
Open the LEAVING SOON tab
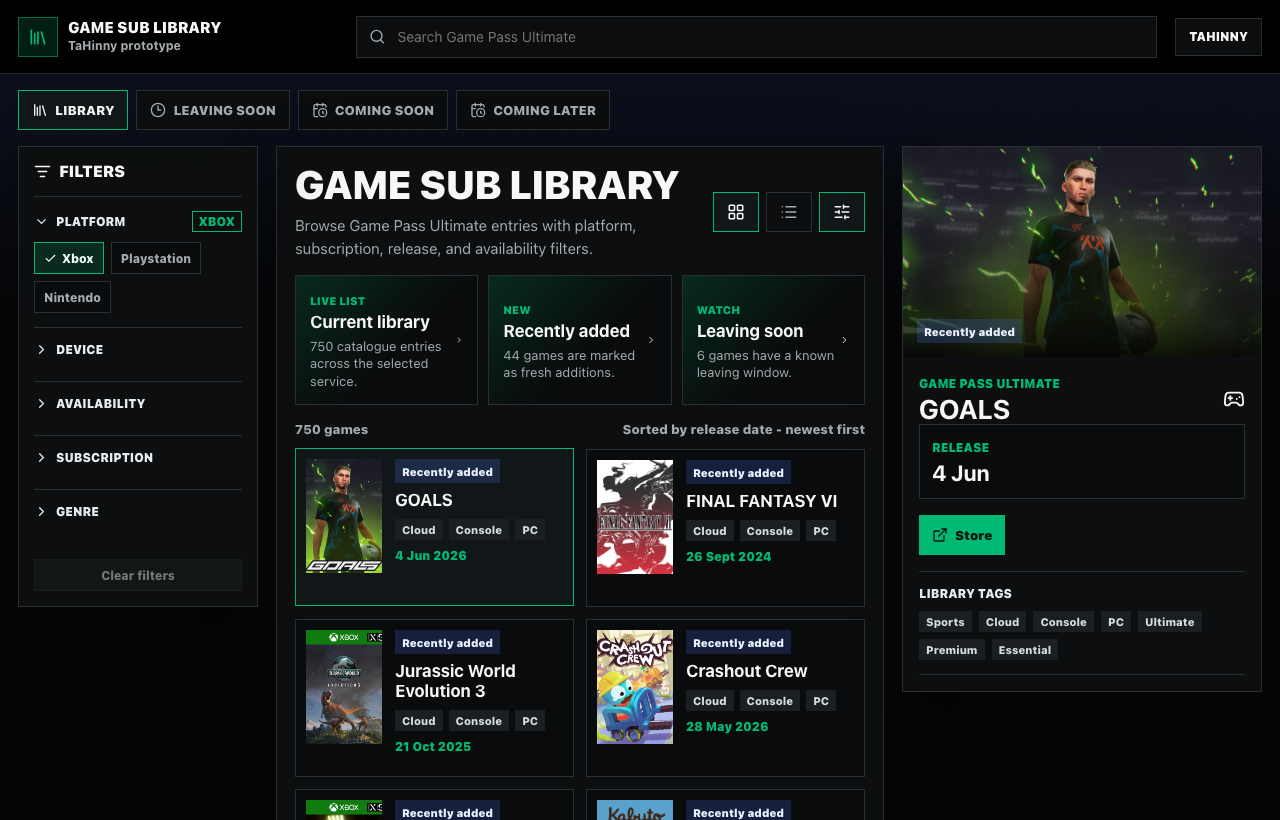click(x=213, y=110)
